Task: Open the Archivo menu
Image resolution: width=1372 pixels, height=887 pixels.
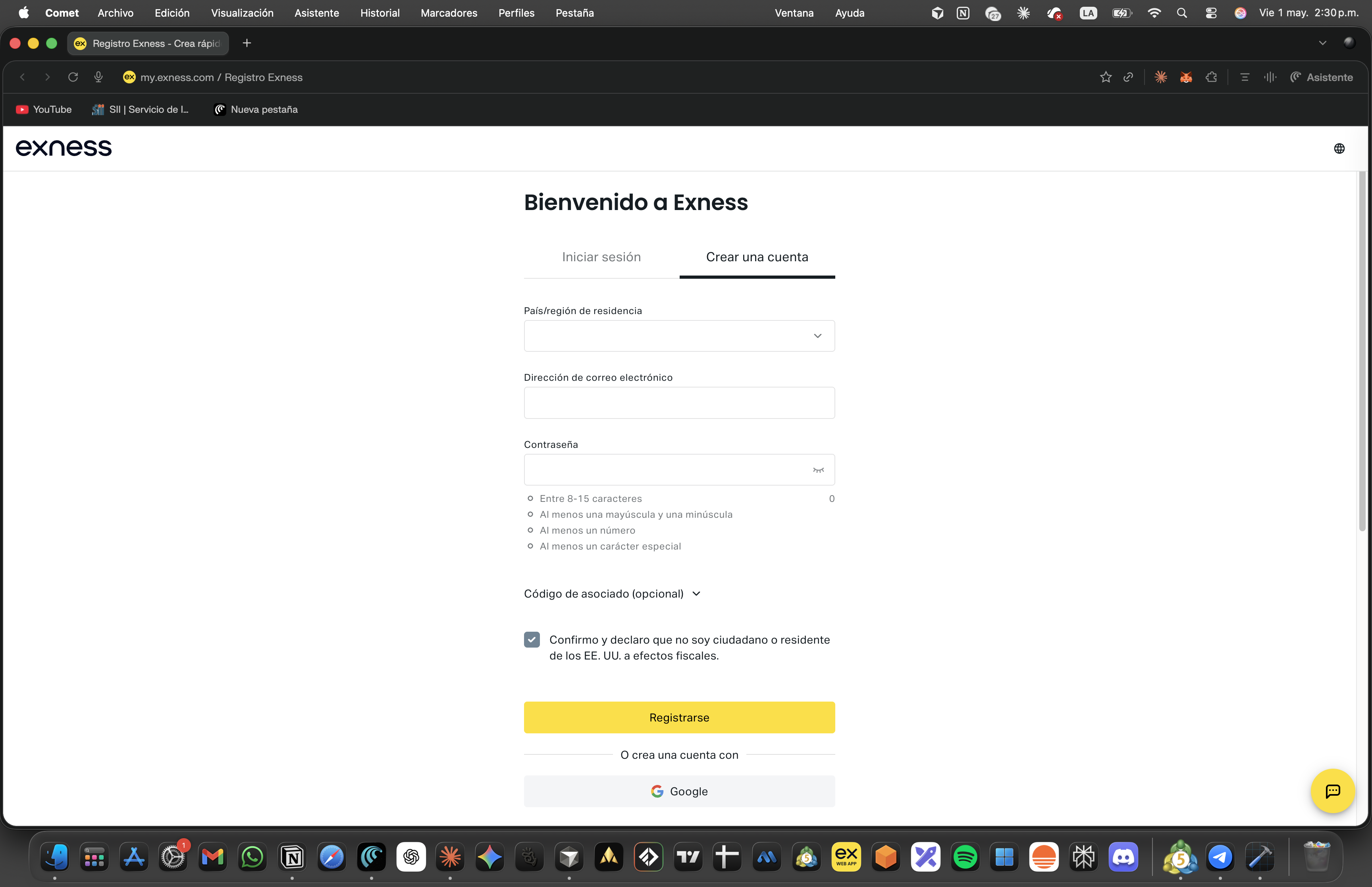Action: (115, 13)
